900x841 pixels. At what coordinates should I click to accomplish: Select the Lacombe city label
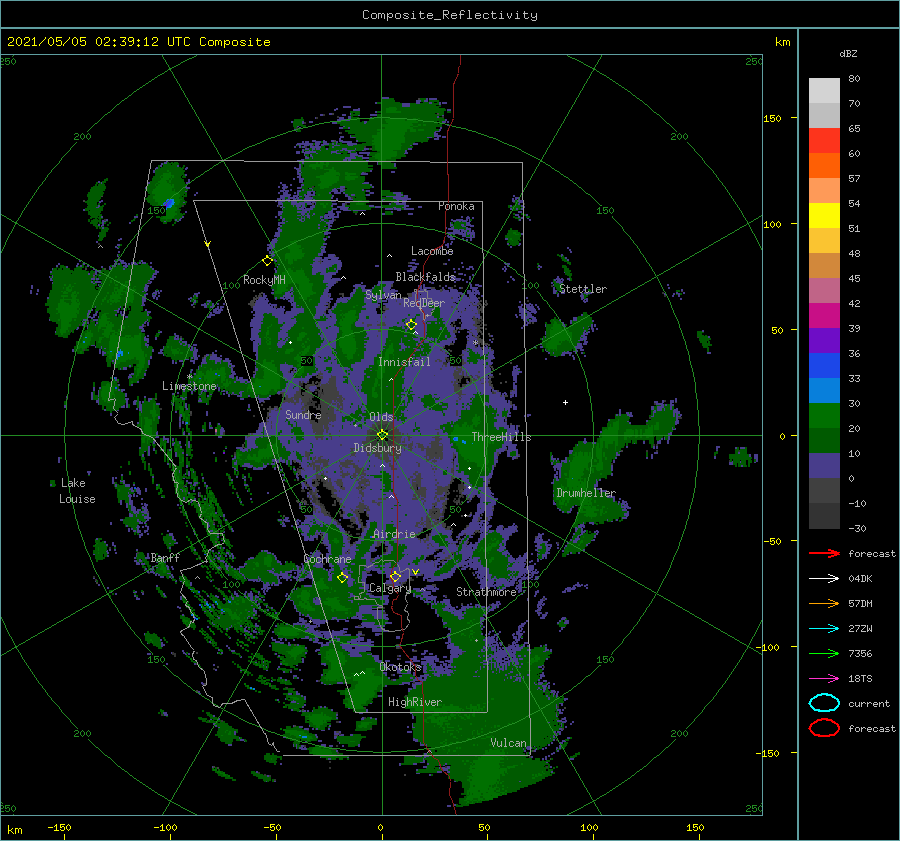tap(432, 251)
